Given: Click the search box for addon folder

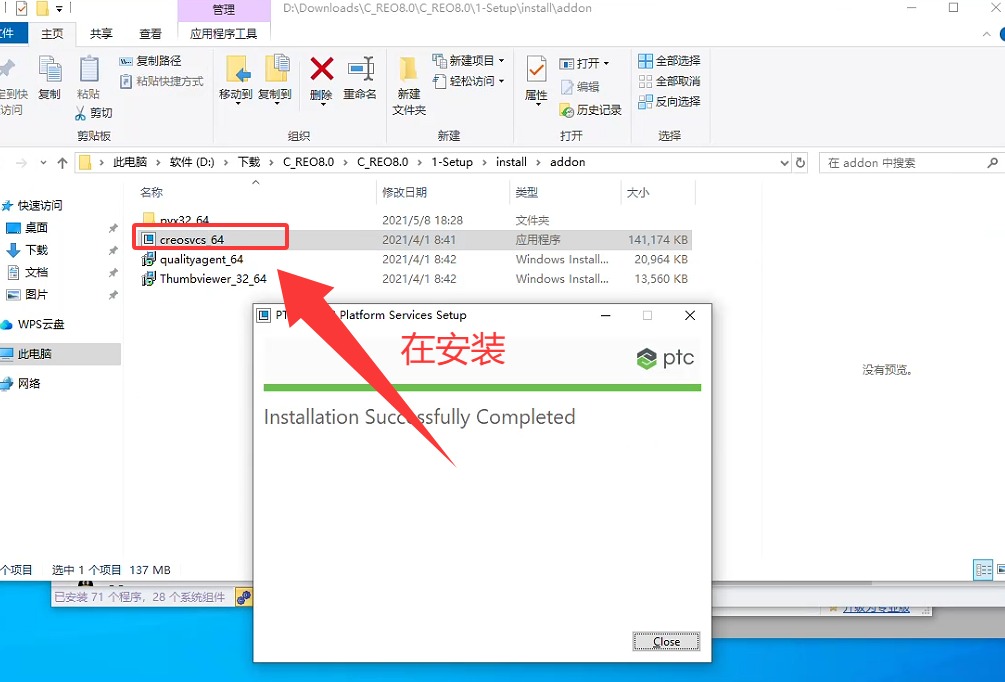Looking at the screenshot, I should click(x=900, y=162).
